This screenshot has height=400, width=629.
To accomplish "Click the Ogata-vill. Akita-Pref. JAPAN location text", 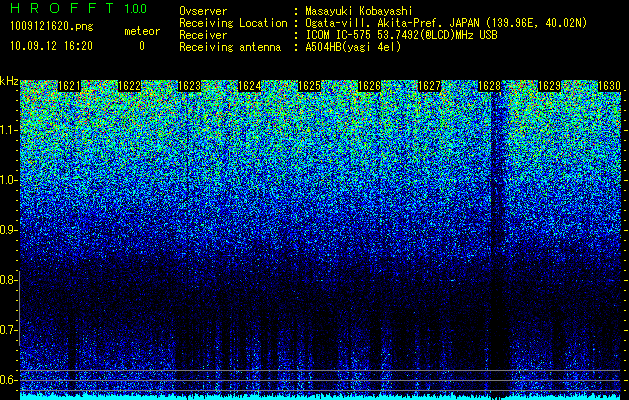I will pos(446,23).
